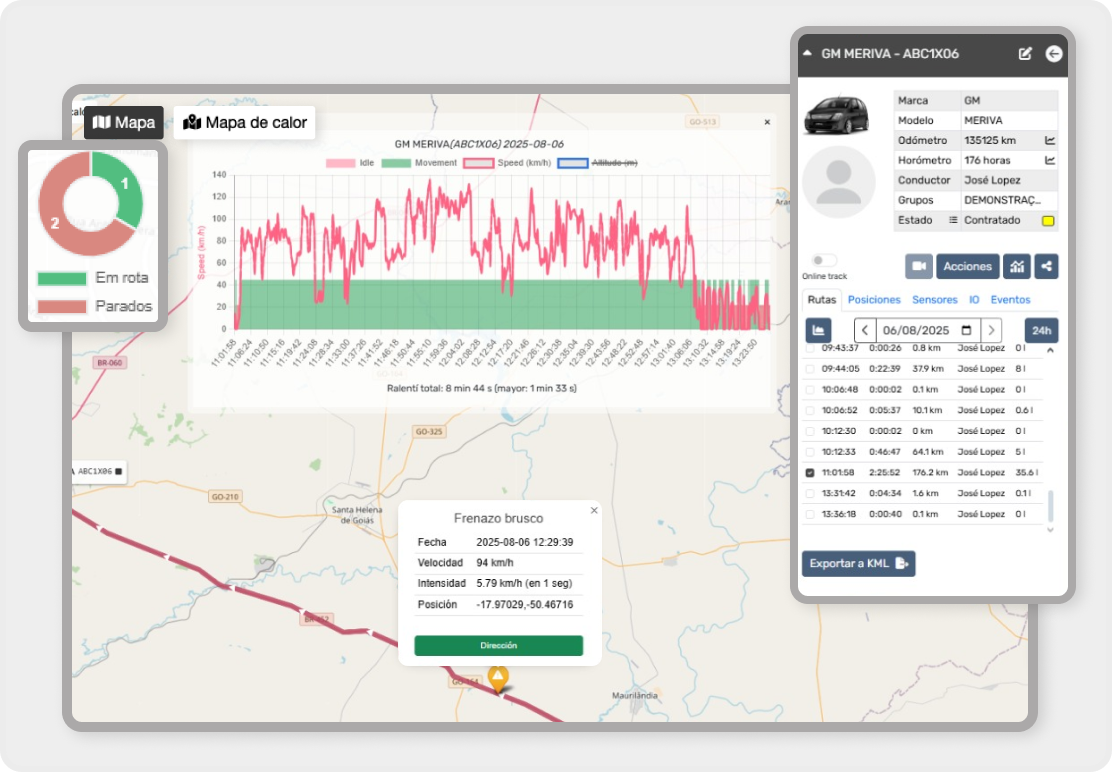Close the speed chart popup

coord(767,122)
